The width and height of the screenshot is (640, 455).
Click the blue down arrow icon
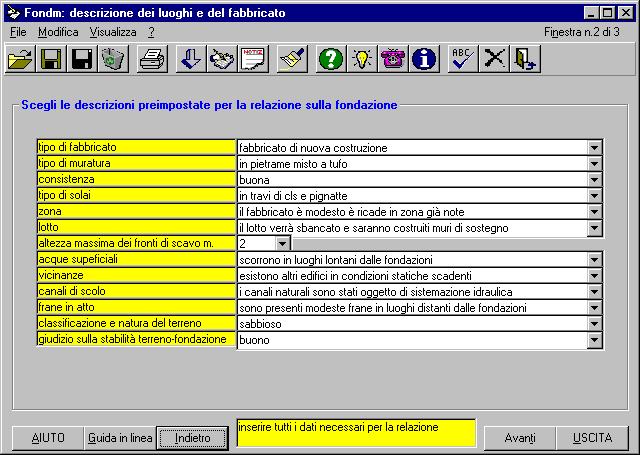click(190, 60)
